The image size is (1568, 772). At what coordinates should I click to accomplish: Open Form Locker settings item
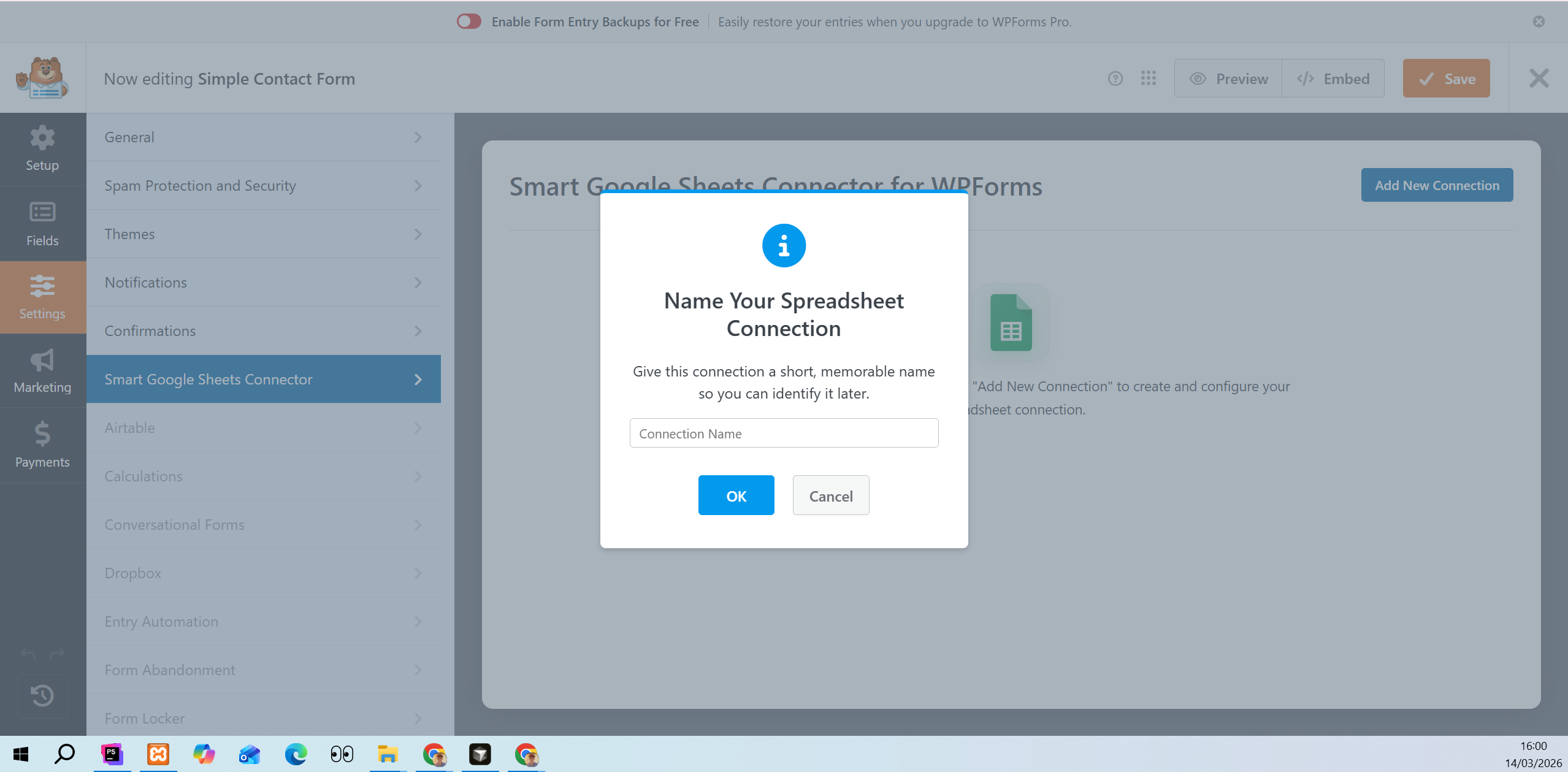tap(264, 716)
